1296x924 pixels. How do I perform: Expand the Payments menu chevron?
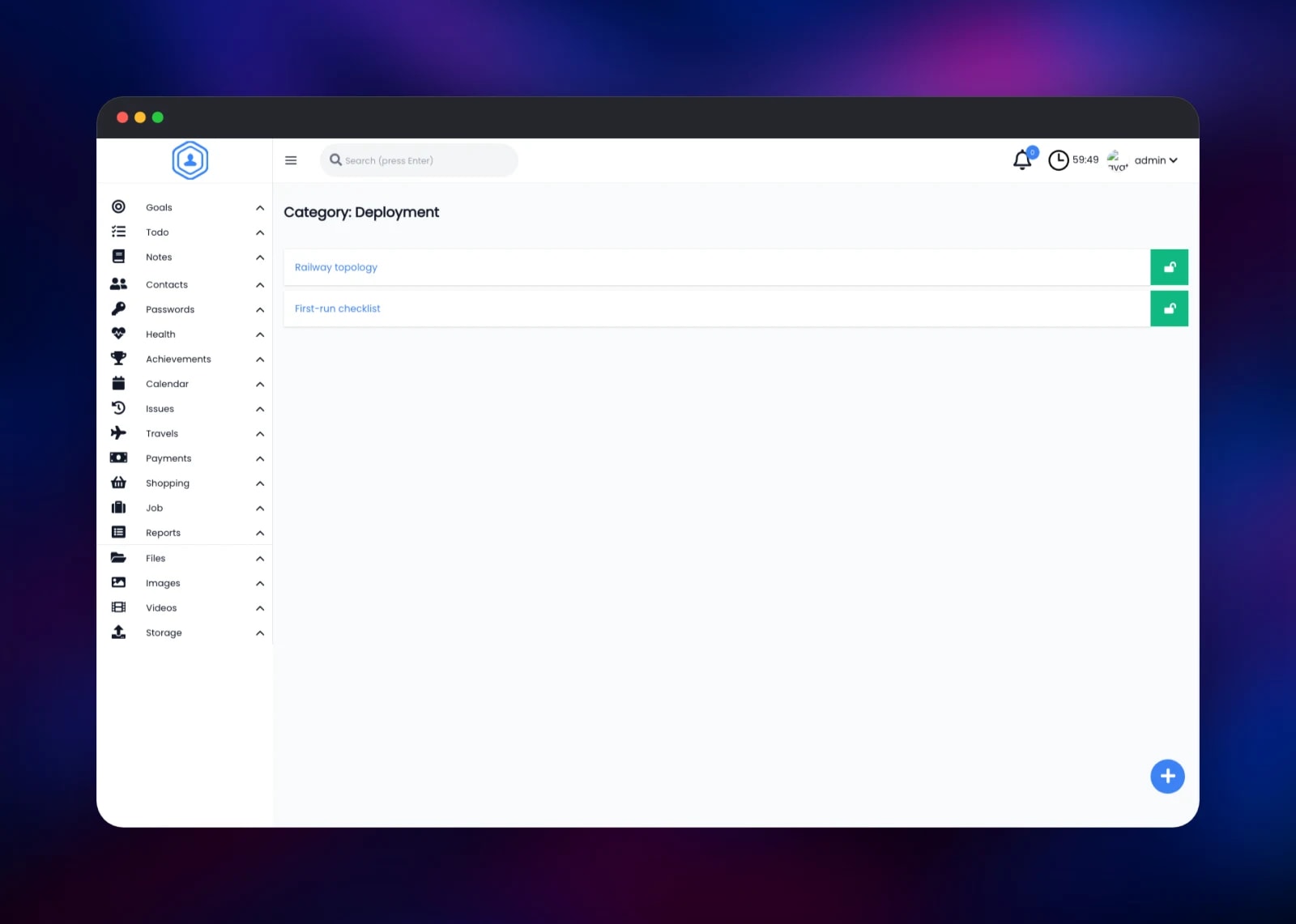(260, 459)
